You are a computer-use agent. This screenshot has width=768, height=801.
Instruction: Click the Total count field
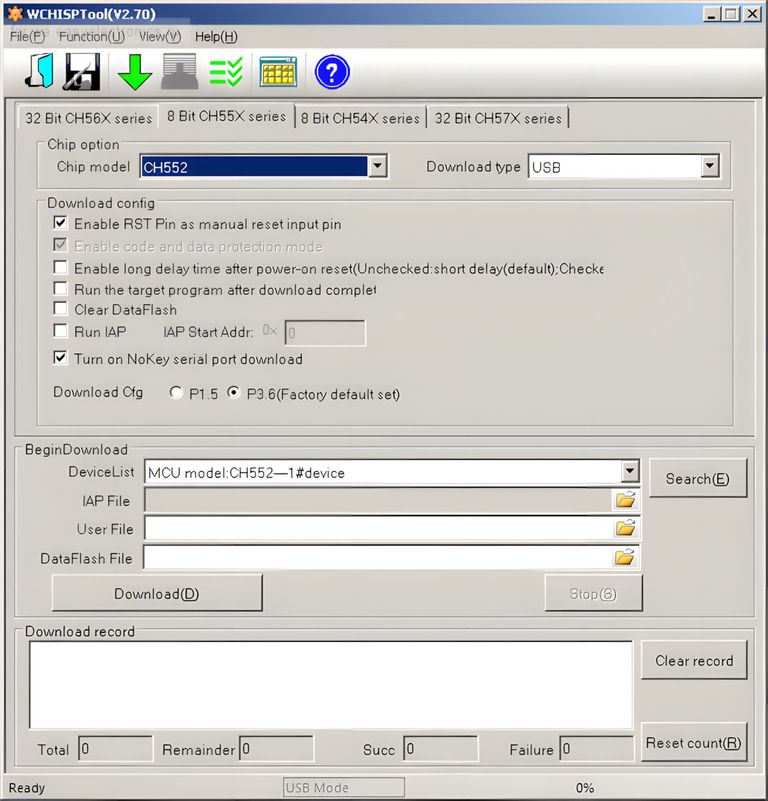click(115, 749)
